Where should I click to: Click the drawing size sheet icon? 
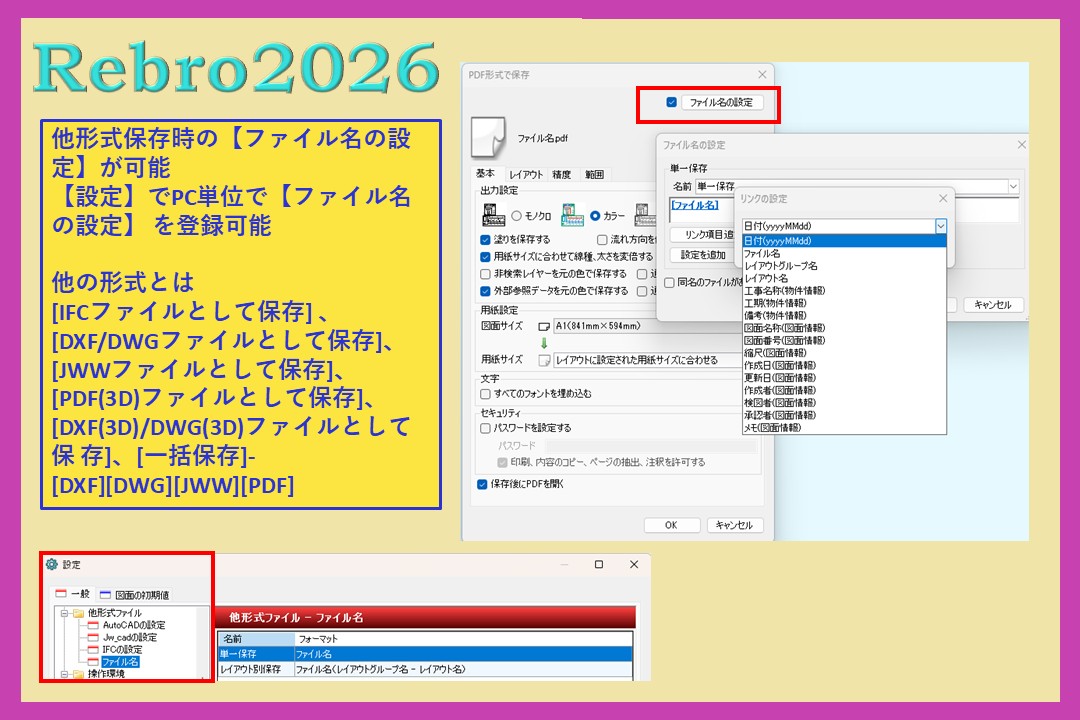[x=543, y=327]
